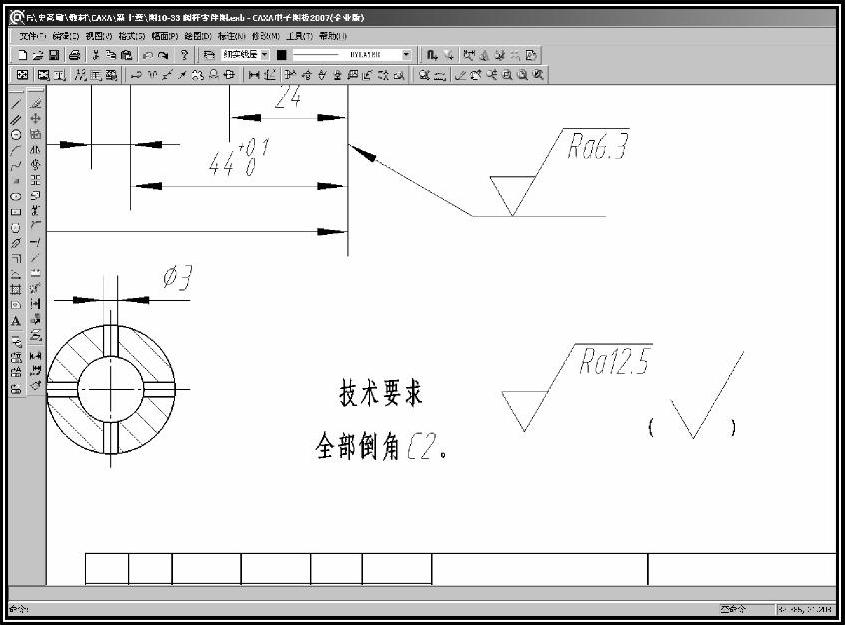Open the 格式(S) menu

click(x=131, y=36)
